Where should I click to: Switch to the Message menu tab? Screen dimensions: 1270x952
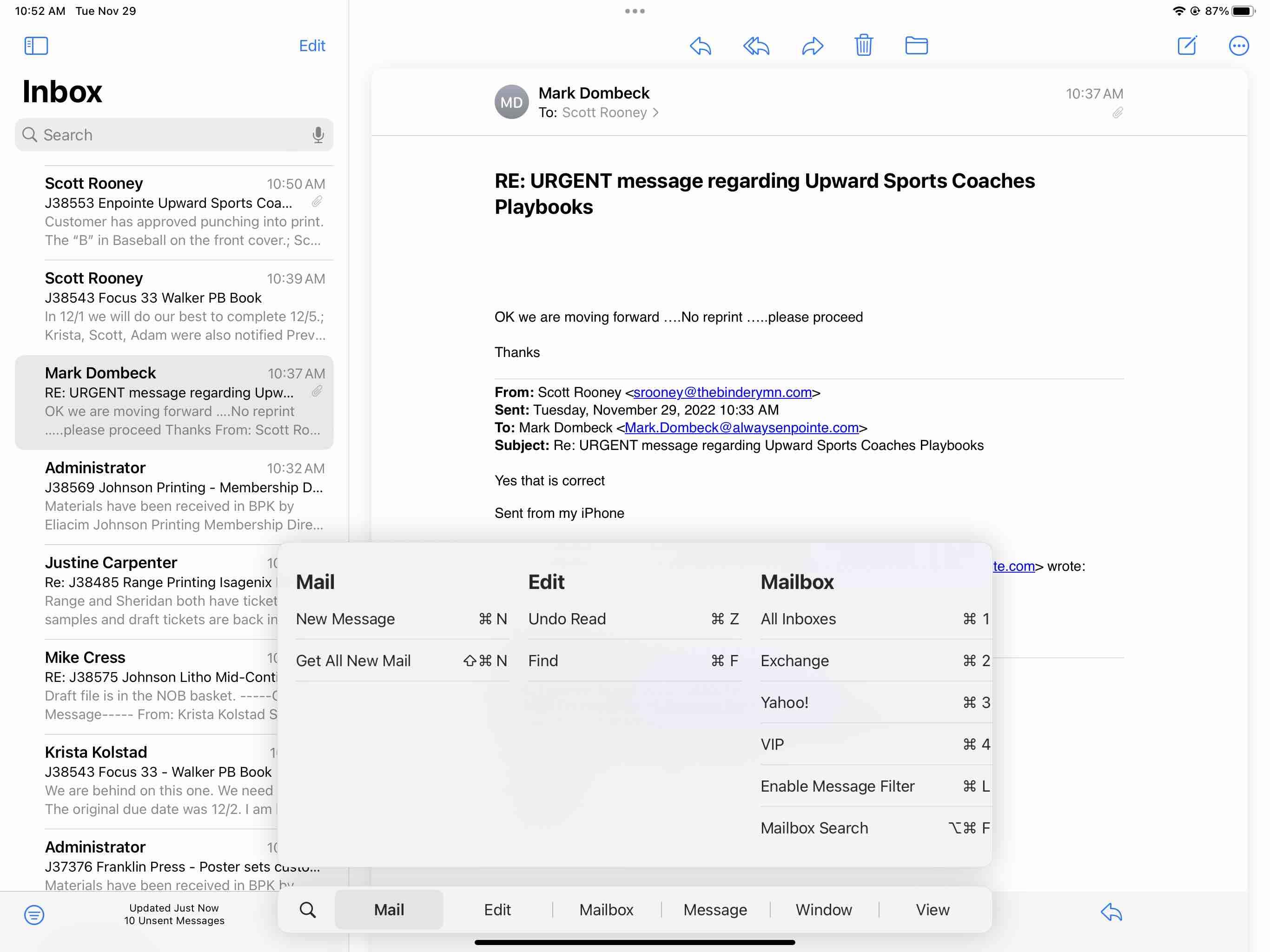click(x=715, y=910)
